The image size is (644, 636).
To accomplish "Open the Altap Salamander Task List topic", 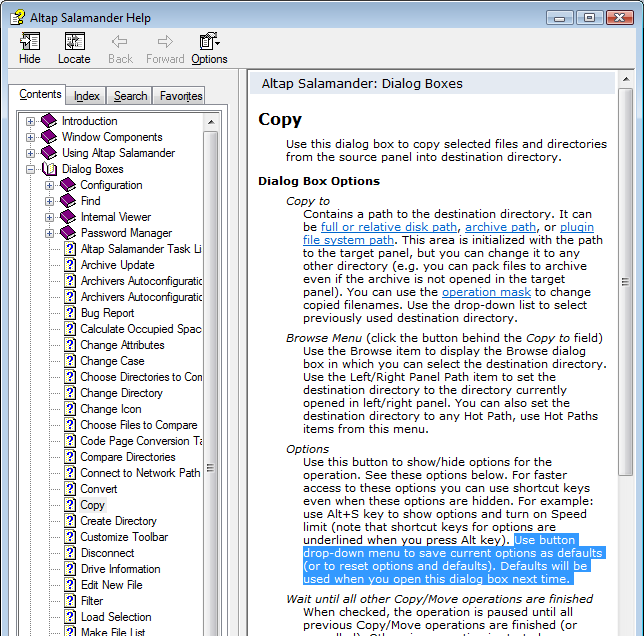I will coord(141,249).
